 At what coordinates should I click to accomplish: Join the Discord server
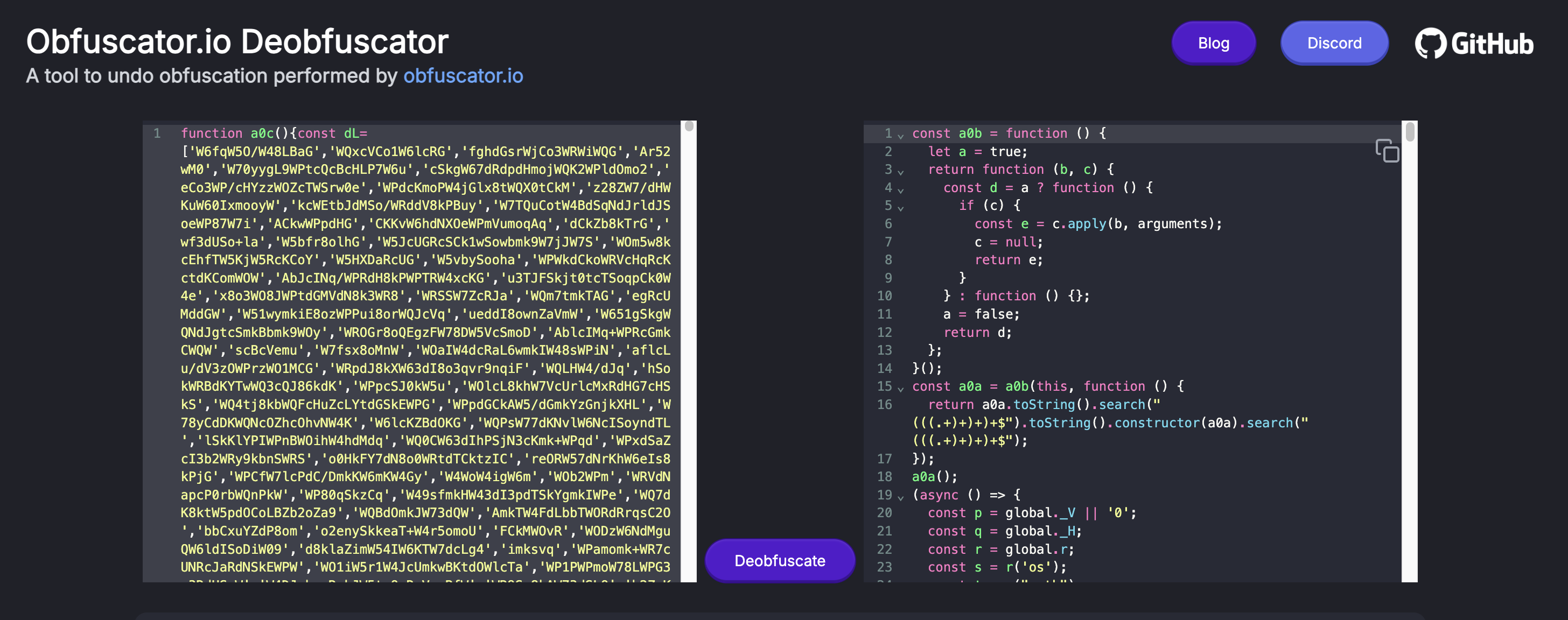1334,43
